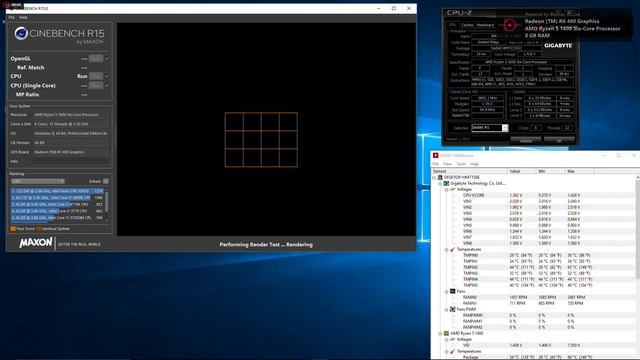Screen dimensions: 640x360
Task: Click the Fans PWM group icon
Action: click(453, 309)
